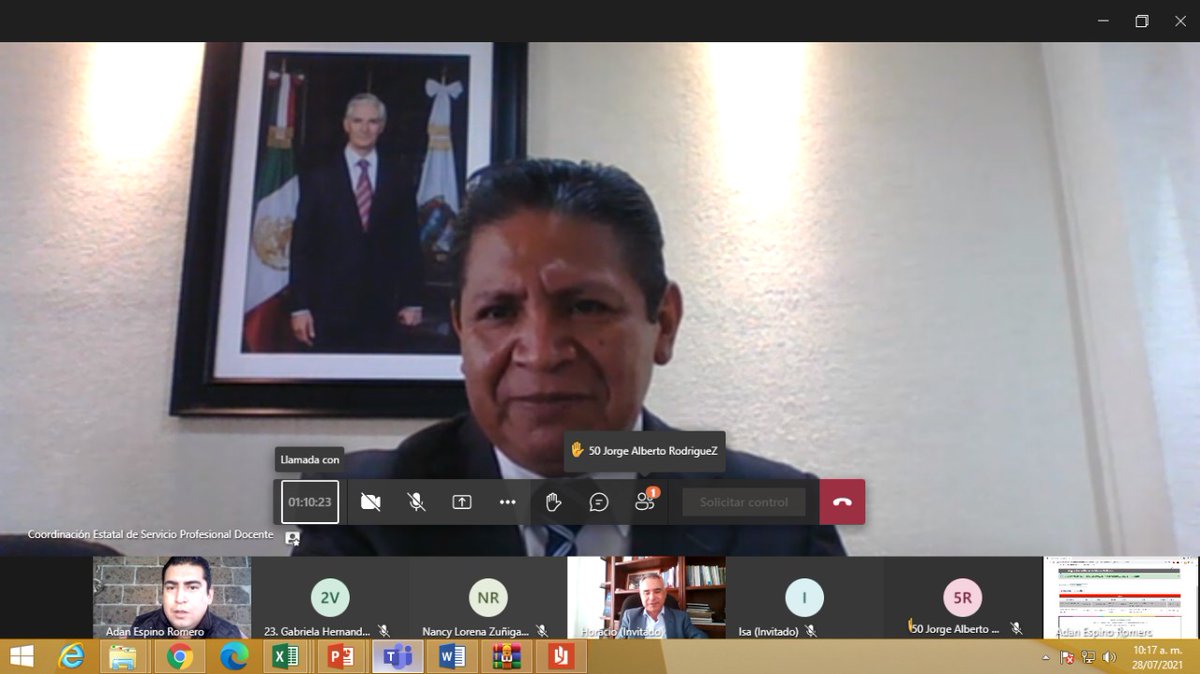Click the organizer badge icon beside Coordinación Estatal
Image resolution: width=1200 pixels, height=674 pixels.
coord(292,537)
